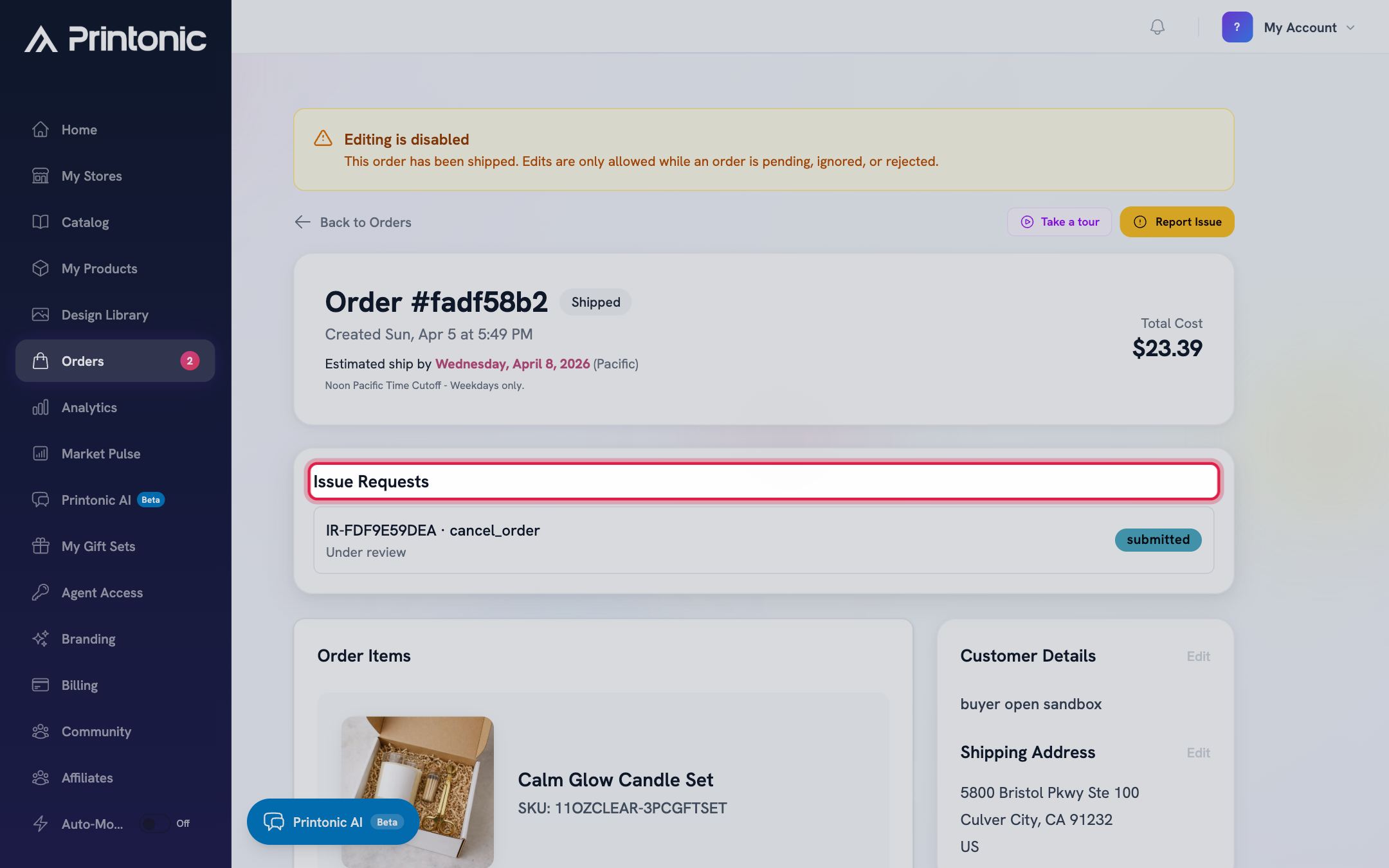Click the Community people icon
This screenshot has height=868, width=1389.
[41, 731]
